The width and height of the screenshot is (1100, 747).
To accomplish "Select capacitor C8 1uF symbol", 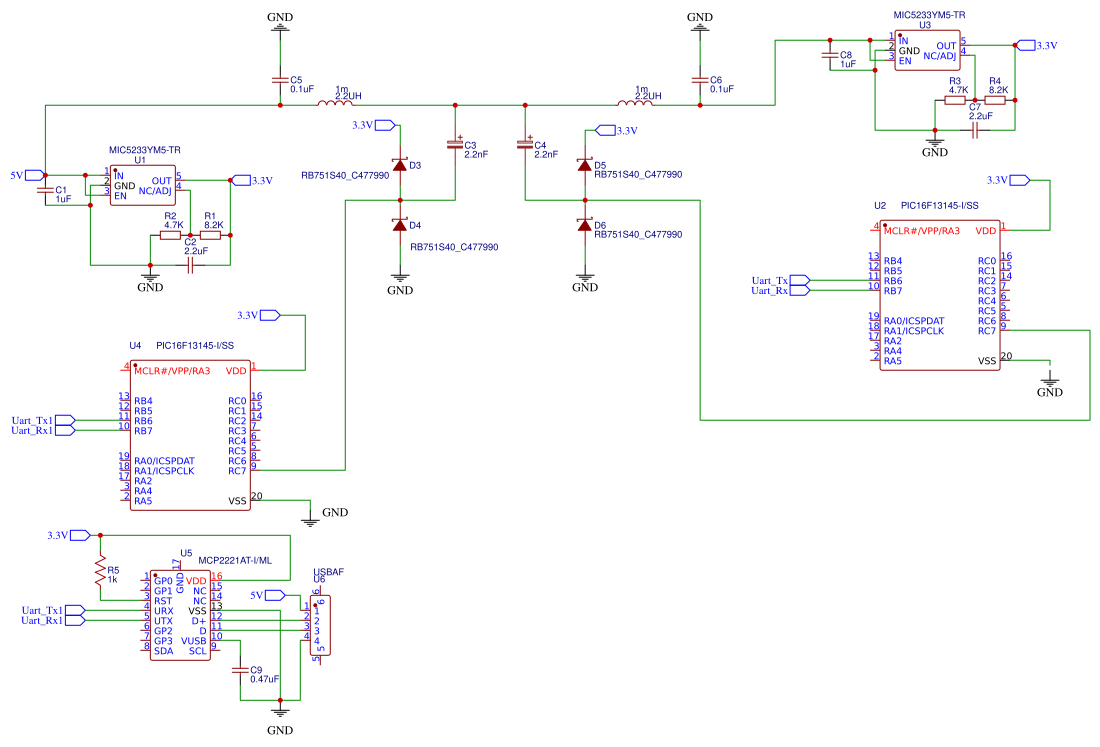I will (830, 55).
